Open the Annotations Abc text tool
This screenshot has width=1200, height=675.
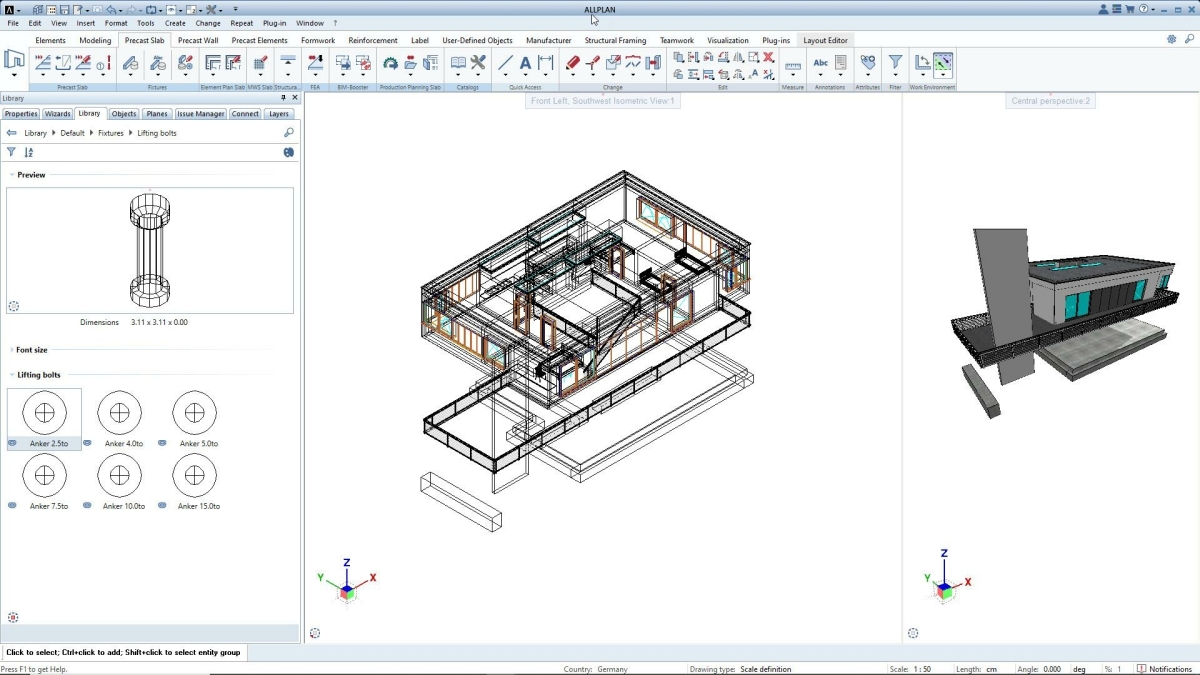pyautogui.click(x=822, y=62)
